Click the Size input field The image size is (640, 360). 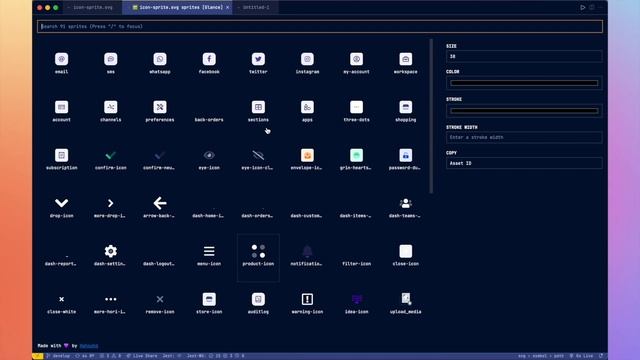(524, 56)
